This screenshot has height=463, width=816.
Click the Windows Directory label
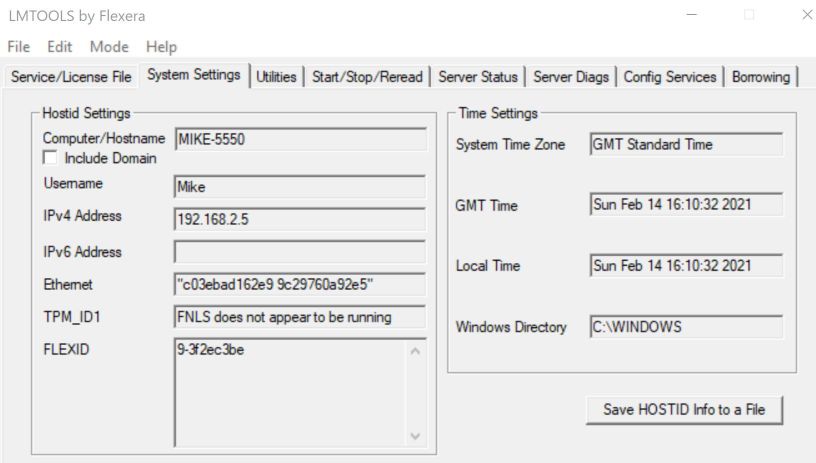point(511,327)
